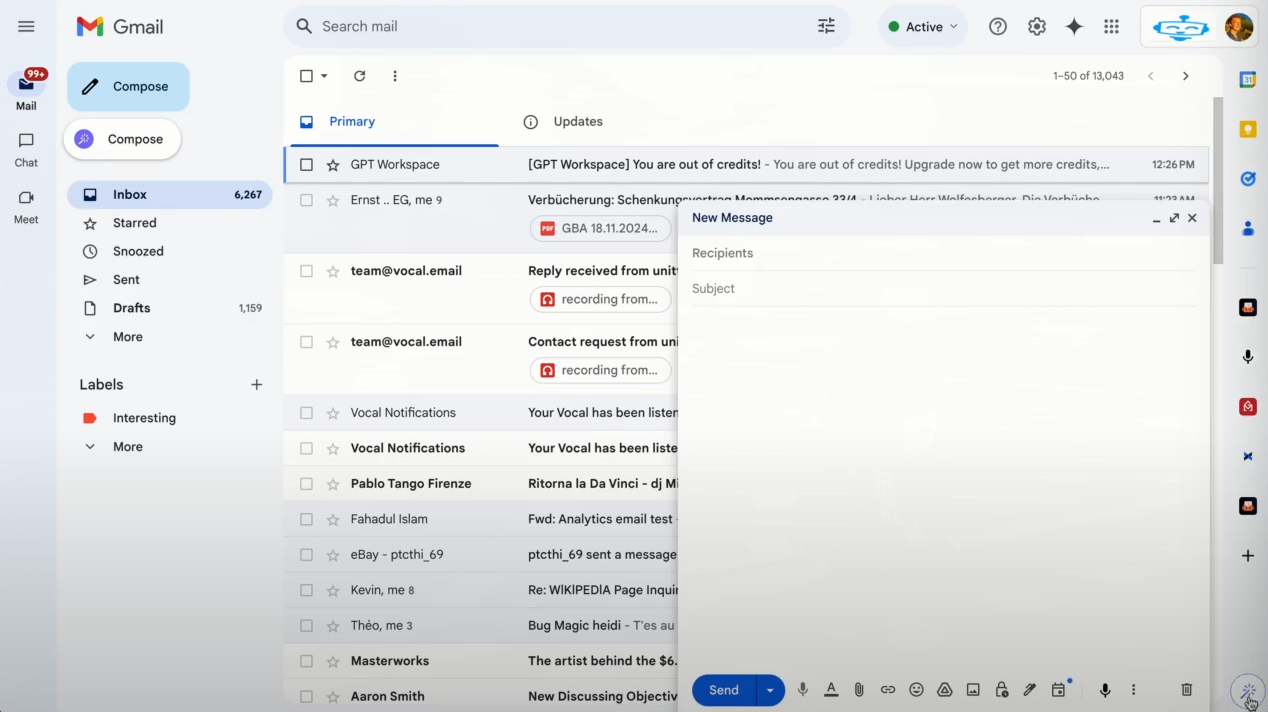
Task: Select the Fahadul Islam email checkbox
Action: click(307, 519)
